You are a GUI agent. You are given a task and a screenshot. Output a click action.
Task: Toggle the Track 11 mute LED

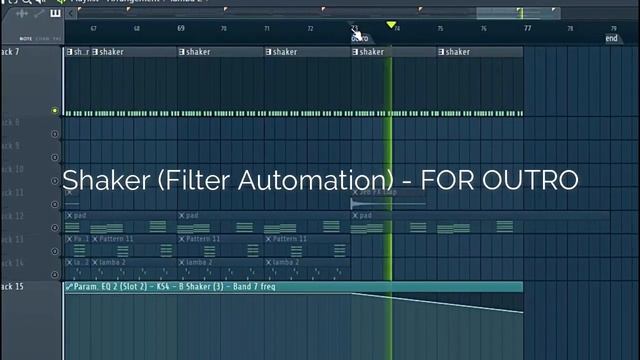point(55,204)
